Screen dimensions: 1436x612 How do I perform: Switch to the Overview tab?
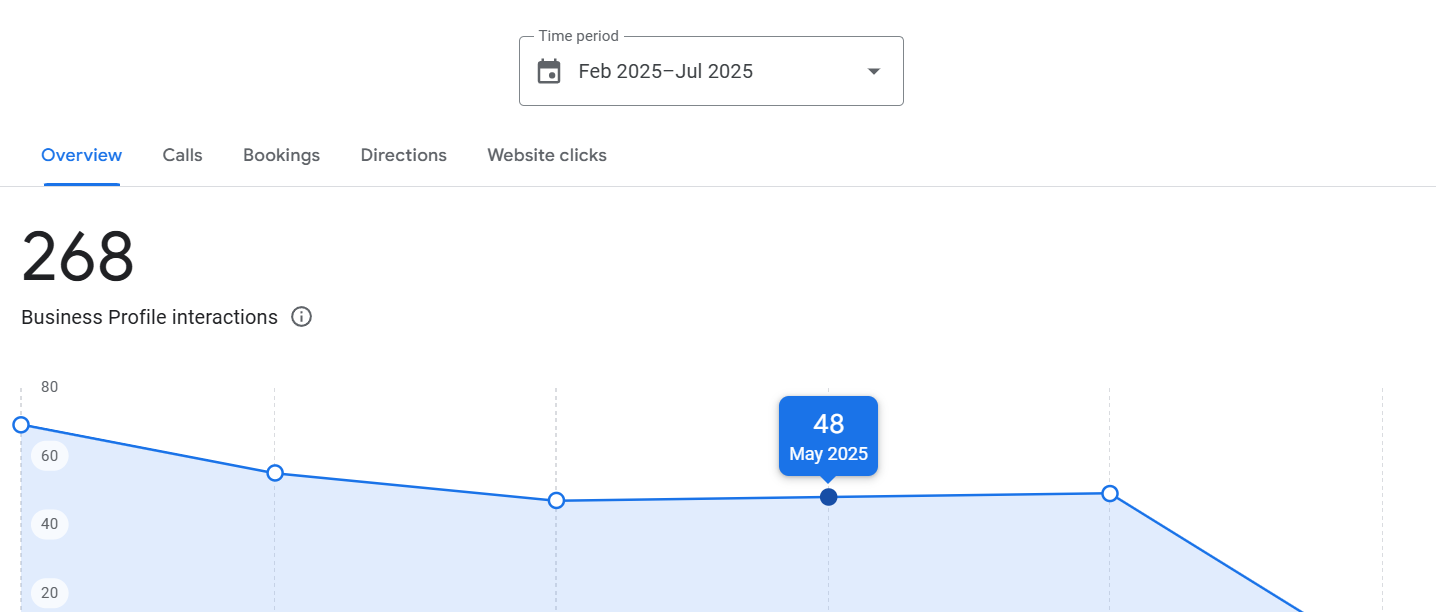(x=82, y=155)
